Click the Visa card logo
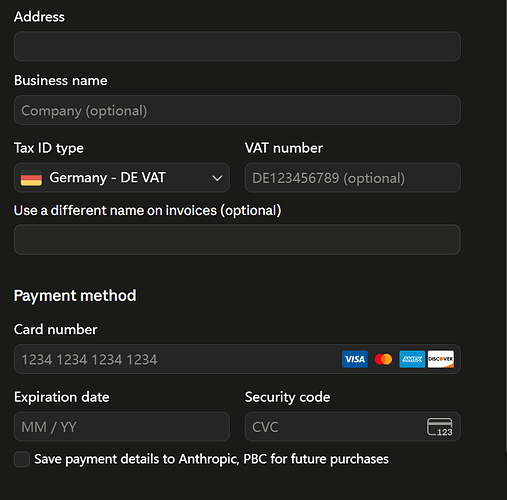507x500 pixels. (355, 359)
